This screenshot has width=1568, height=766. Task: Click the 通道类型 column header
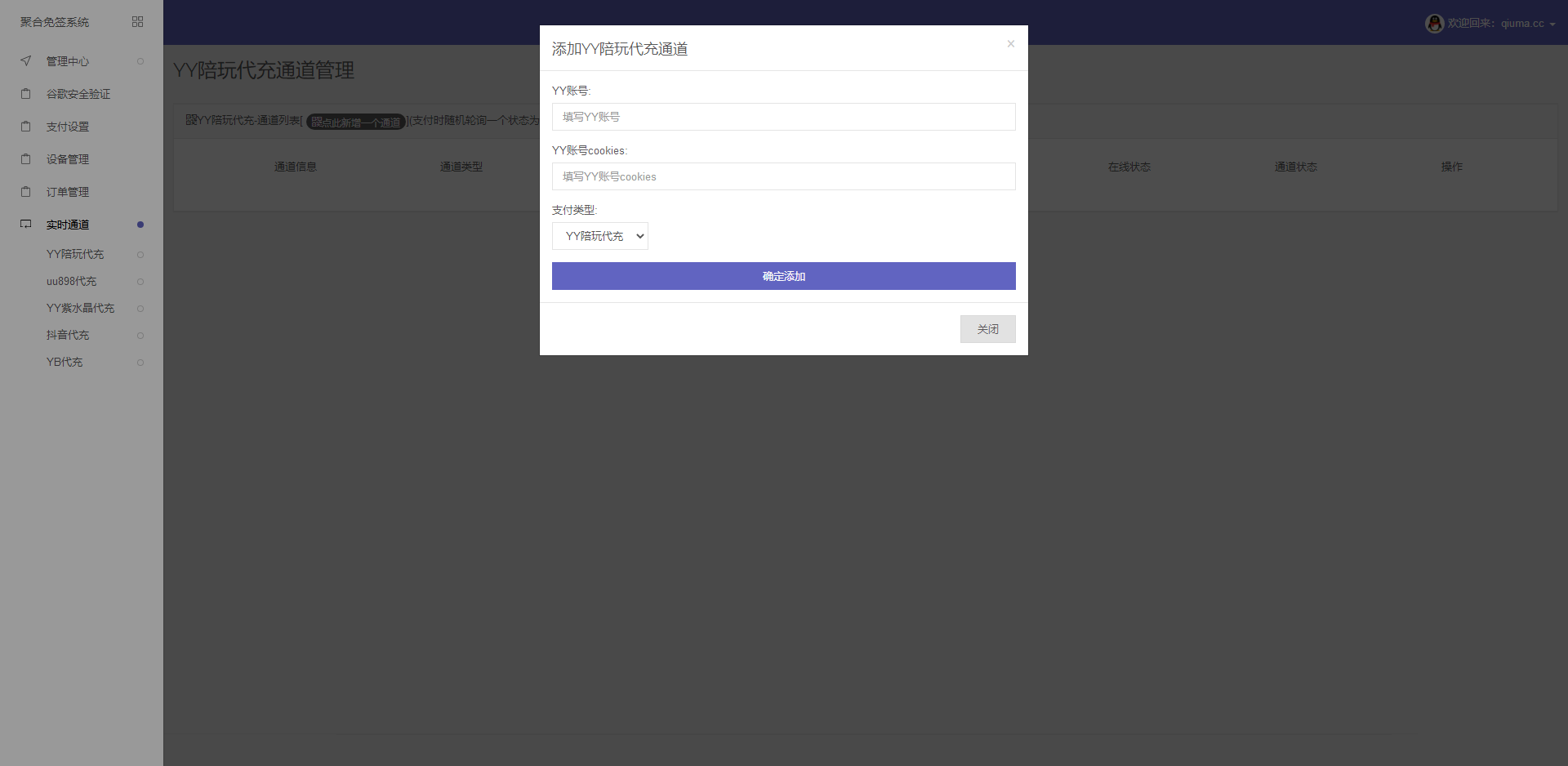pyautogui.click(x=461, y=167)
